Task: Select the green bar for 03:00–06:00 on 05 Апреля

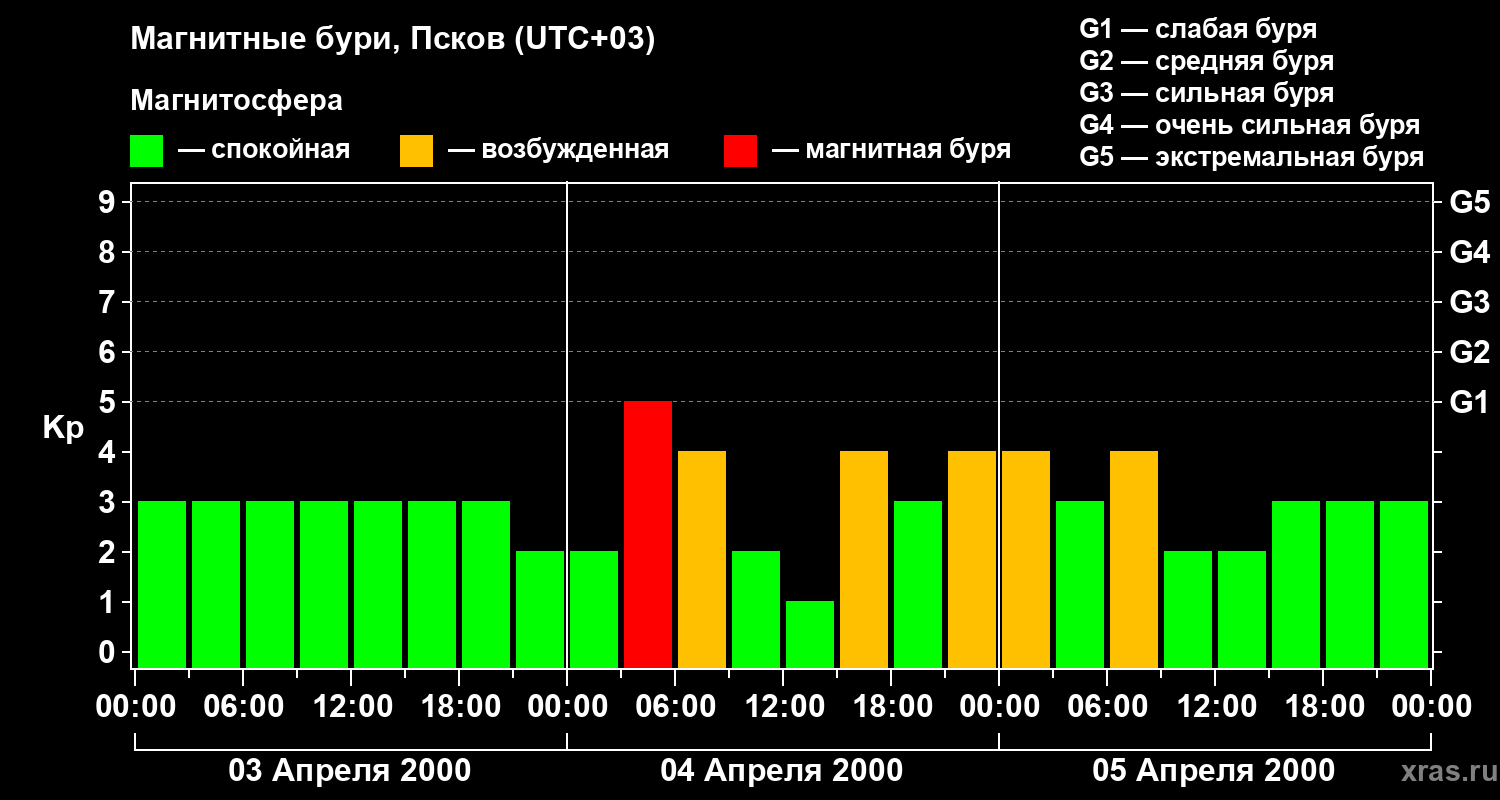Action: (1080, 584)
